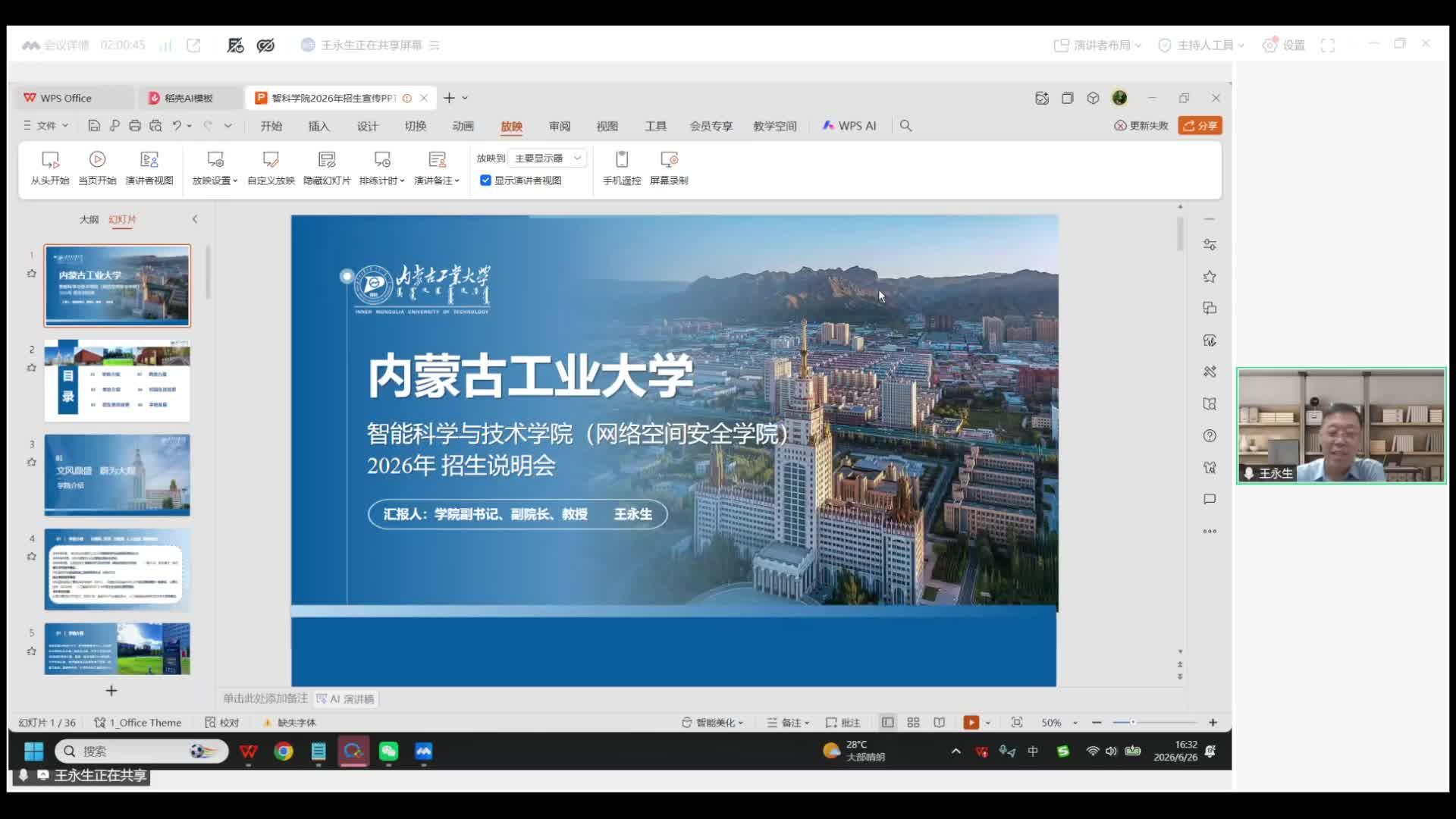Start screen recording (屏幕录制)
The image size is (1456, 819).
(669, 168)
